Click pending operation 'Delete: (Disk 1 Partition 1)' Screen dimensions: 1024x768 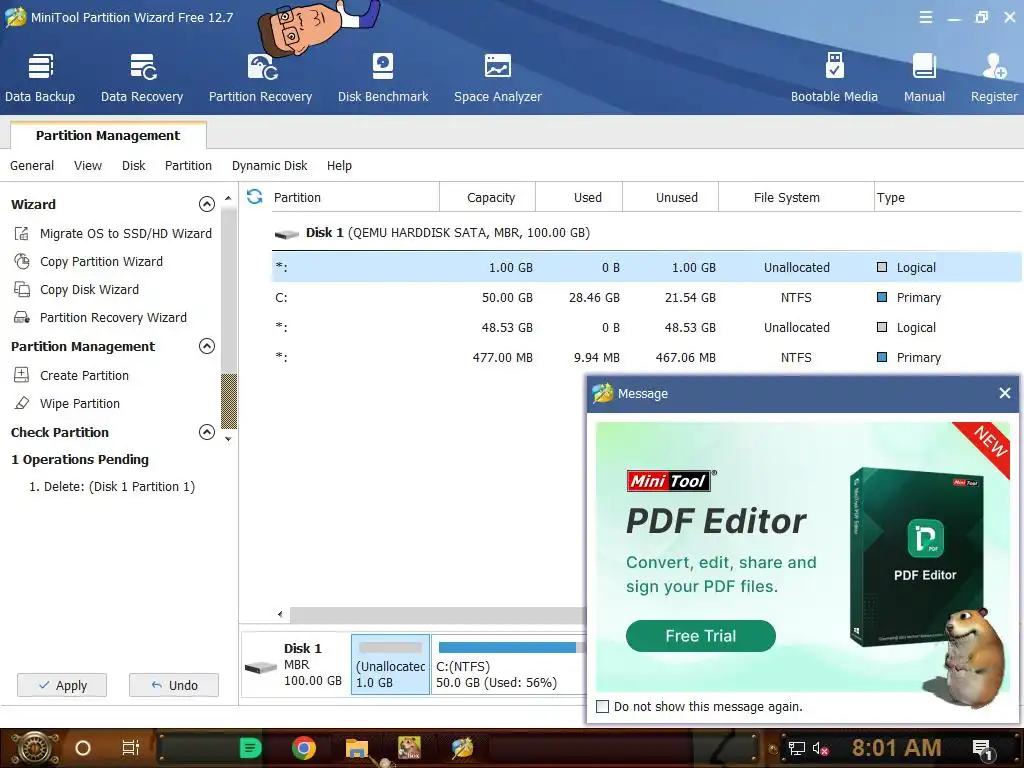pyautogui.click(x=112, y=487)
